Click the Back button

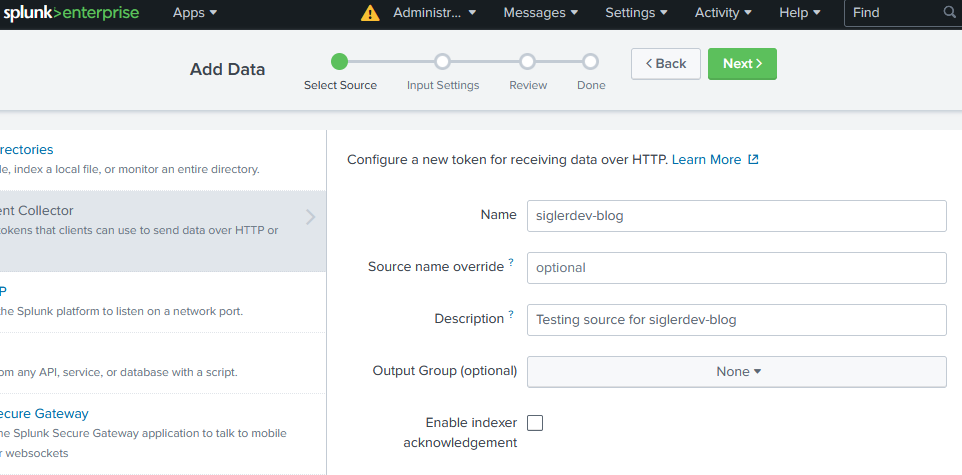(x=666, y=64)
